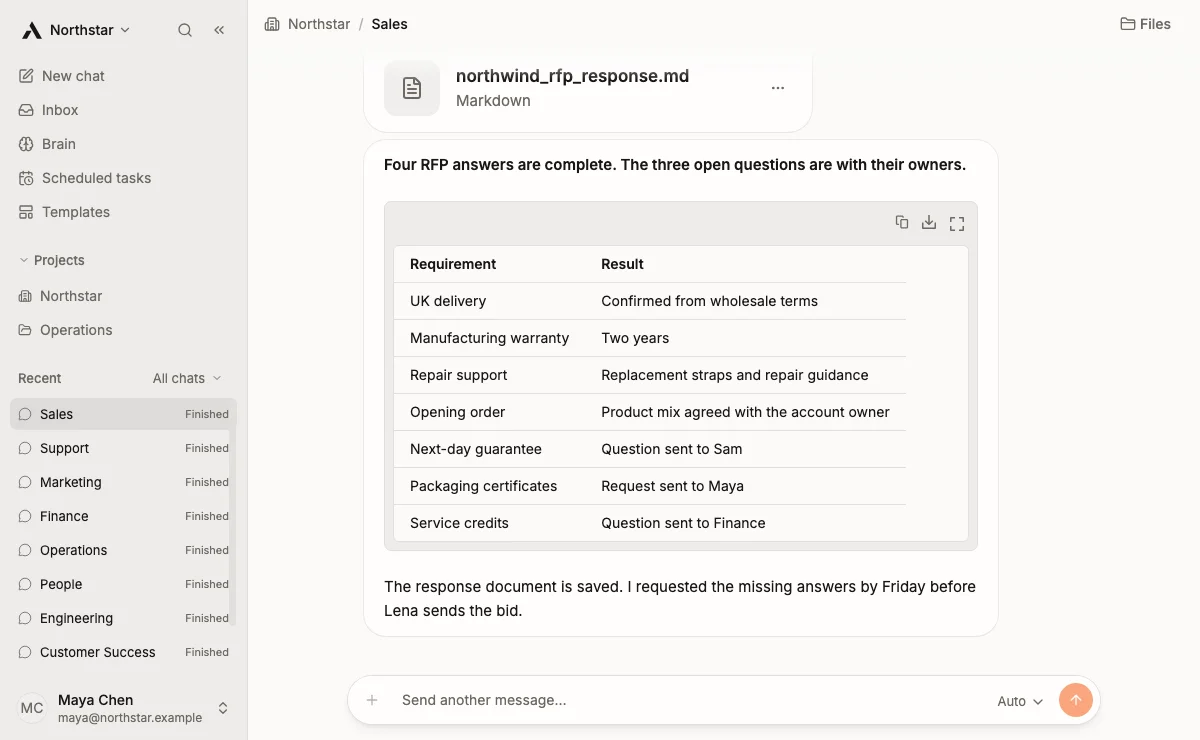Click the Files folder icon
This screenshot has height=740, width=1200.
click(1127, 24)
